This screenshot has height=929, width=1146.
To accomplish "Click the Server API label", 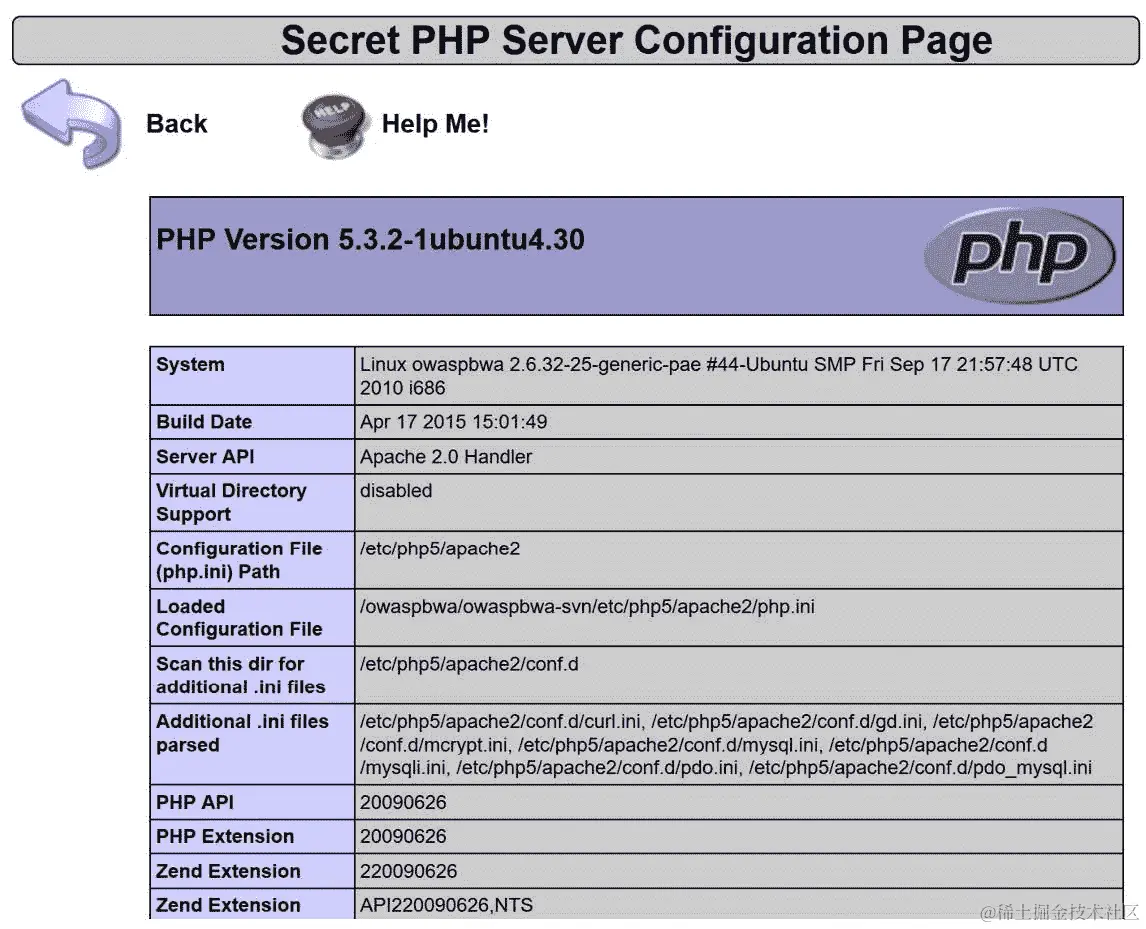I will (x=205, y=457).
